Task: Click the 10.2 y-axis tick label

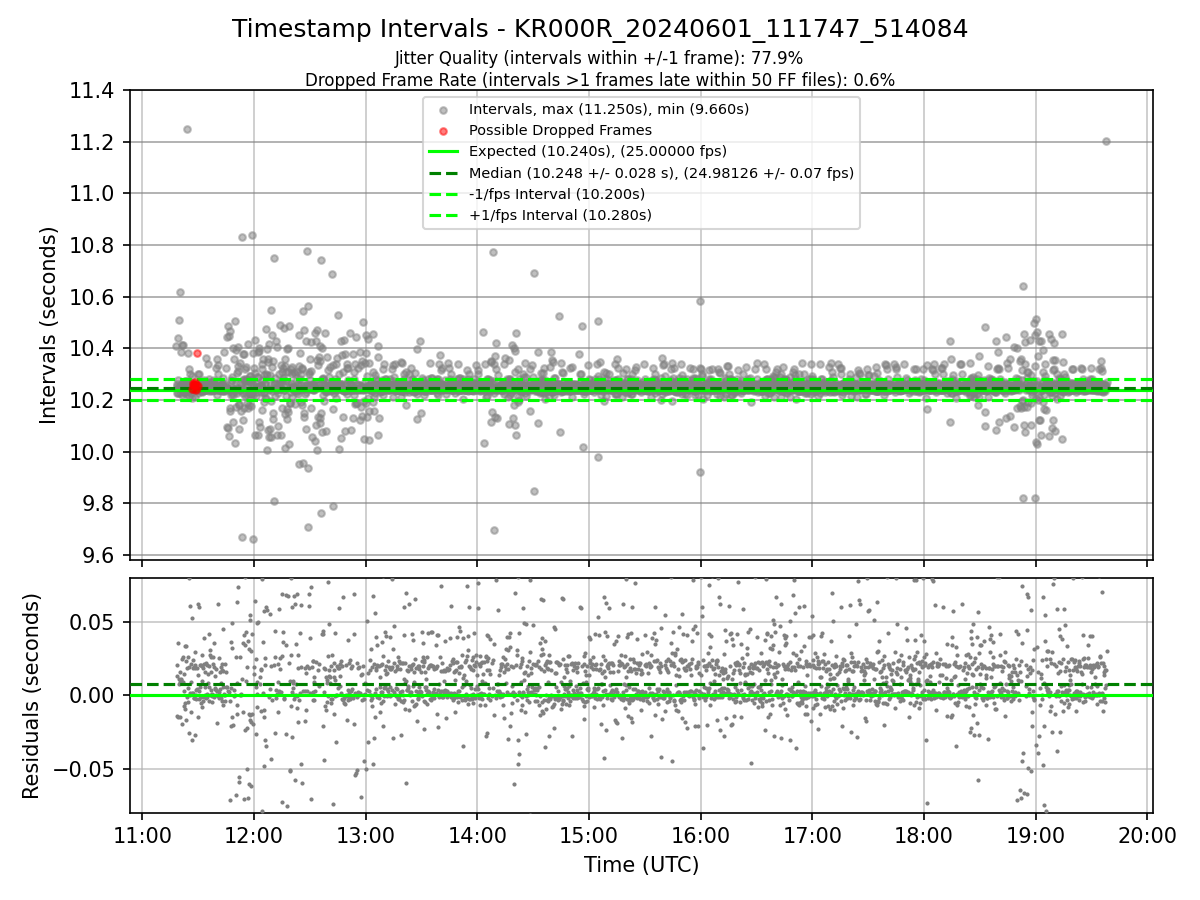Action: pos(94,401)
